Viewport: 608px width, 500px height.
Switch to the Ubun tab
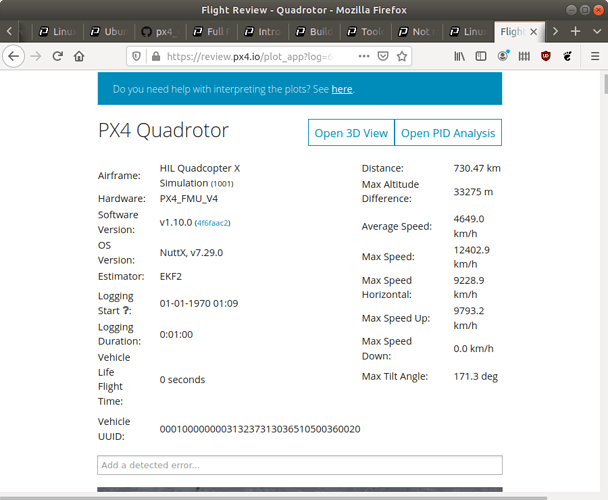click(x=109, y=32)
